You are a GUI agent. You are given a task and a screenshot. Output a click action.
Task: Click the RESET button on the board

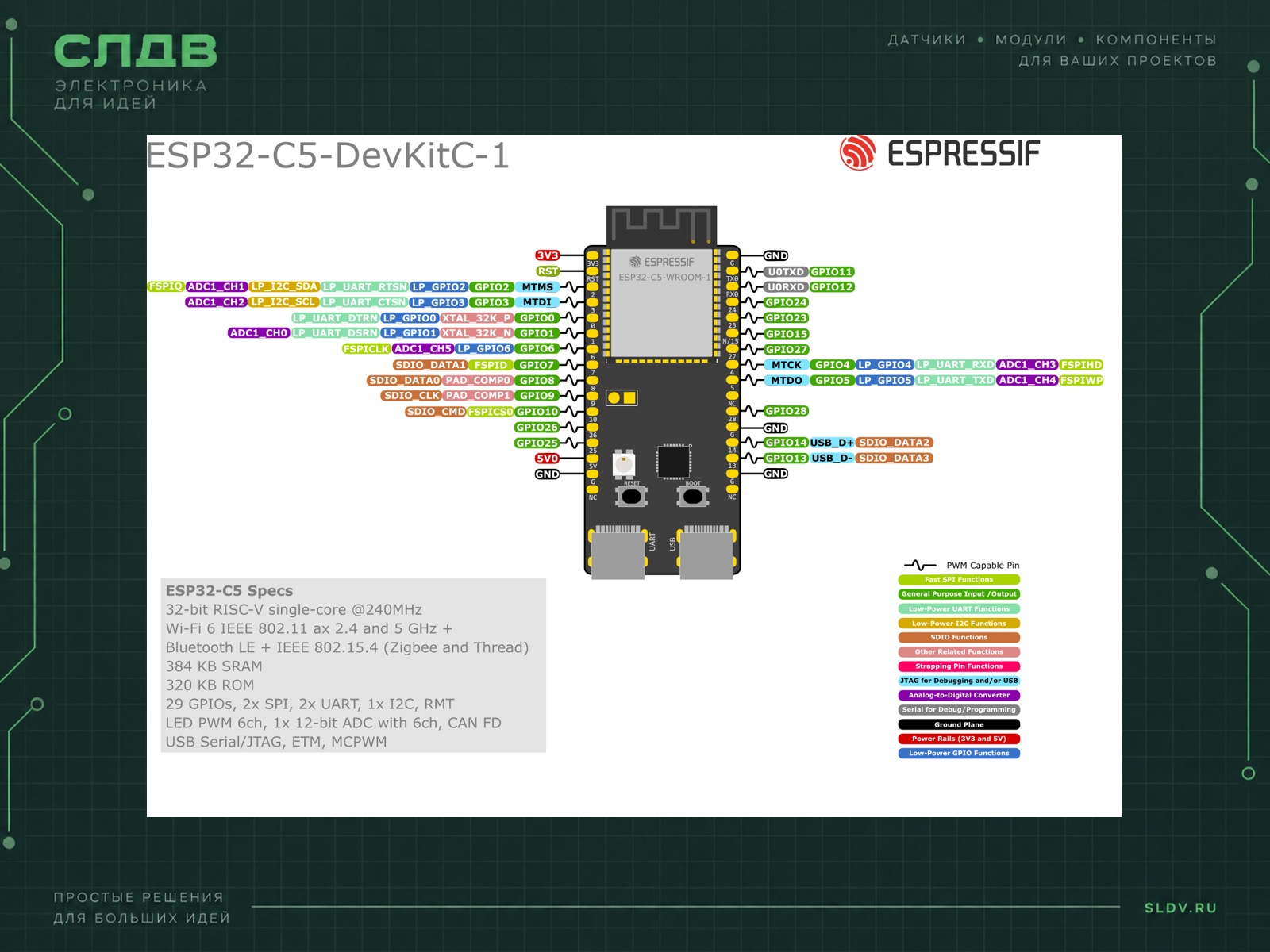coord(632,497)
